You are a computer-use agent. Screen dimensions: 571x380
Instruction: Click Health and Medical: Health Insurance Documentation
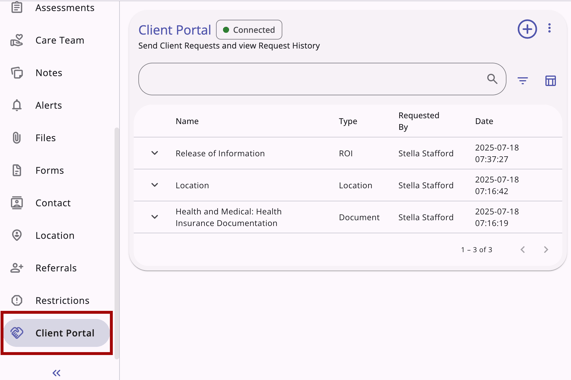[x=228, y=217]
